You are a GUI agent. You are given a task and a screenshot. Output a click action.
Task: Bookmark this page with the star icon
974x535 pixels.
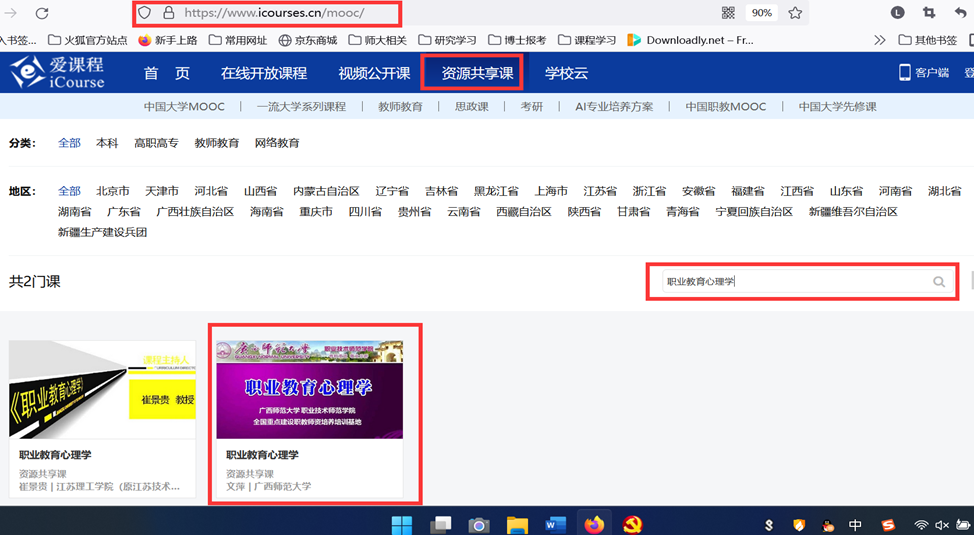point(795,13)
